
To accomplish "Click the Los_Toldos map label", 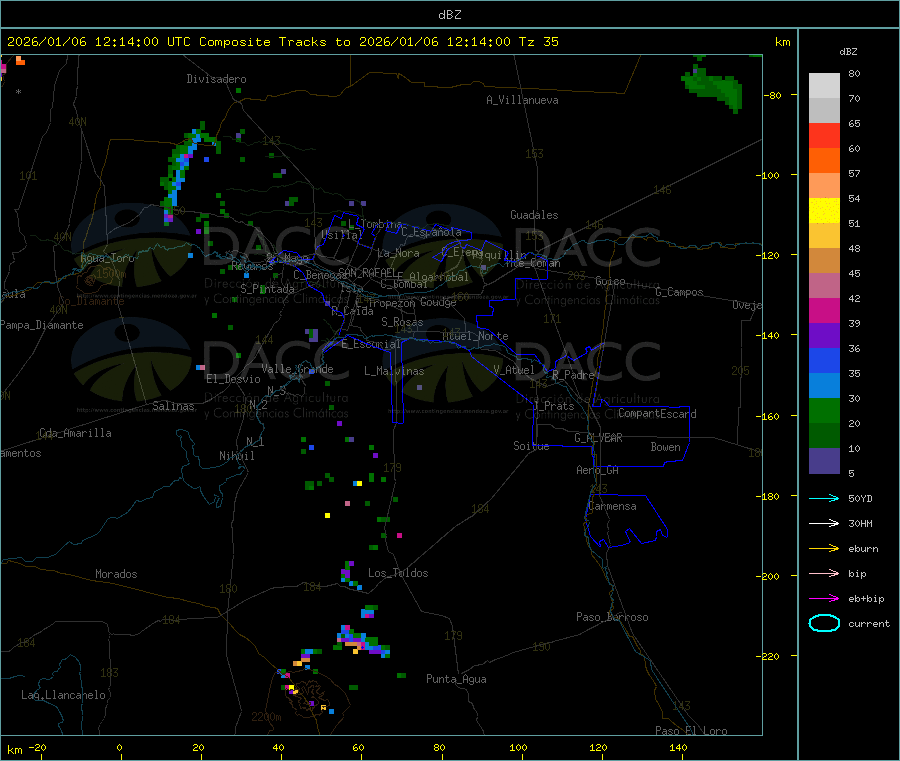I will [x=398, y=573].
